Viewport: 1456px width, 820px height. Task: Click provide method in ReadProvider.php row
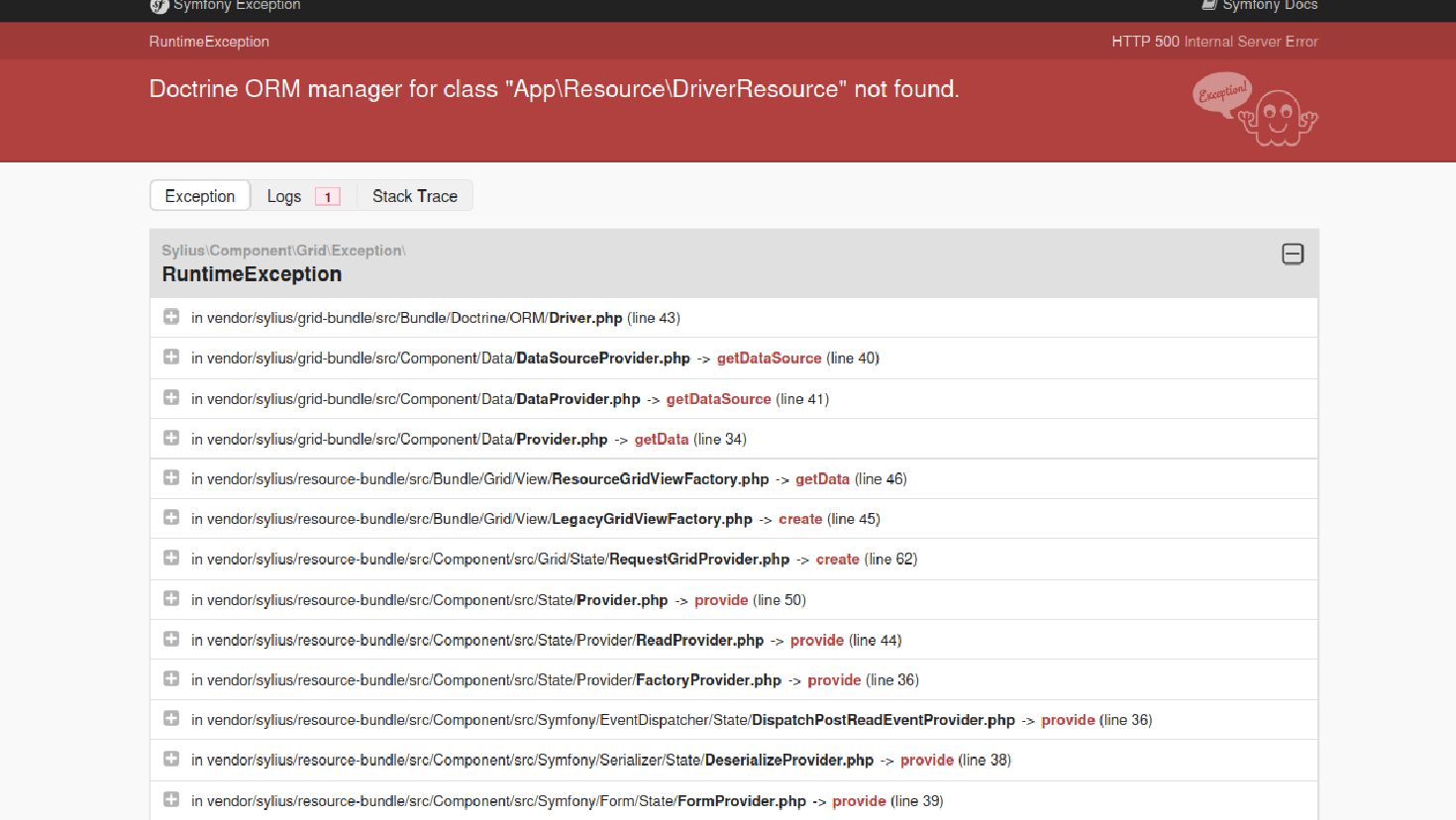click(x=817, y=641)
